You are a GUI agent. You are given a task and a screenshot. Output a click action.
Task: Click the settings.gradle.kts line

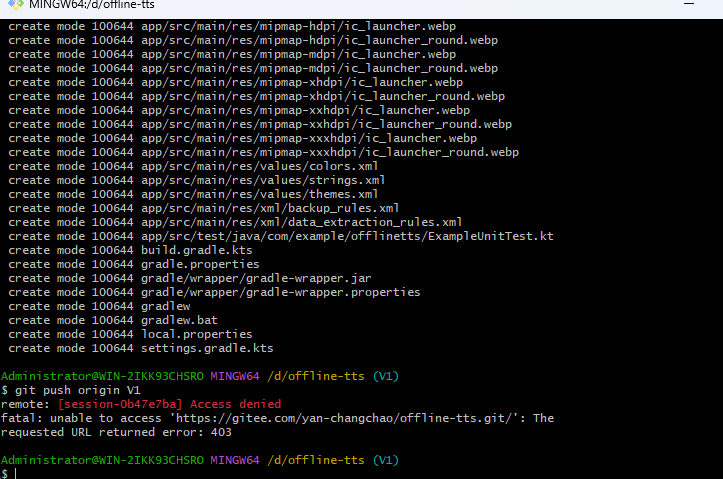pyautogui.click(x=141, y=348)
